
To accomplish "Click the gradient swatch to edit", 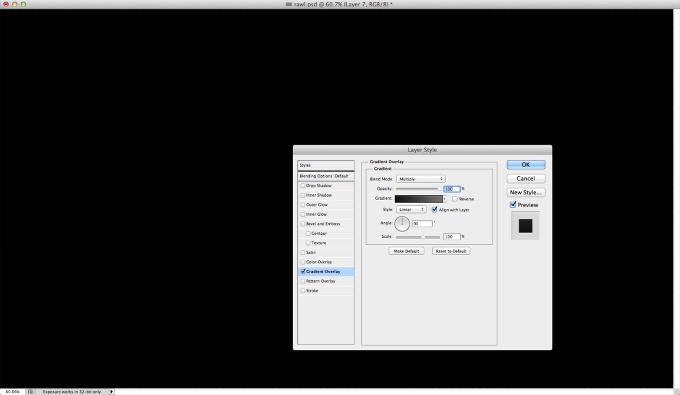I will 418,199.
